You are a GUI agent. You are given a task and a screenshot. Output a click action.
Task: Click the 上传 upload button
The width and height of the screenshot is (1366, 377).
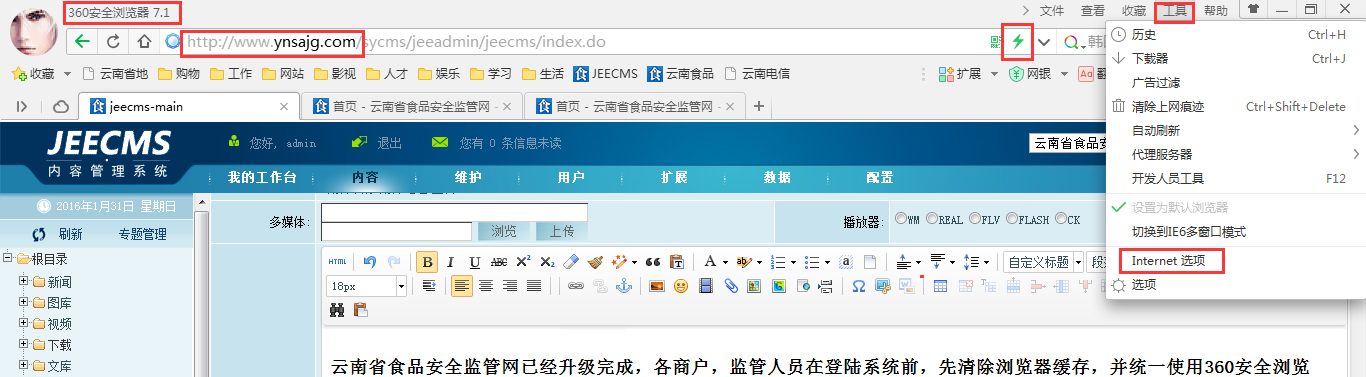(562, 231)
